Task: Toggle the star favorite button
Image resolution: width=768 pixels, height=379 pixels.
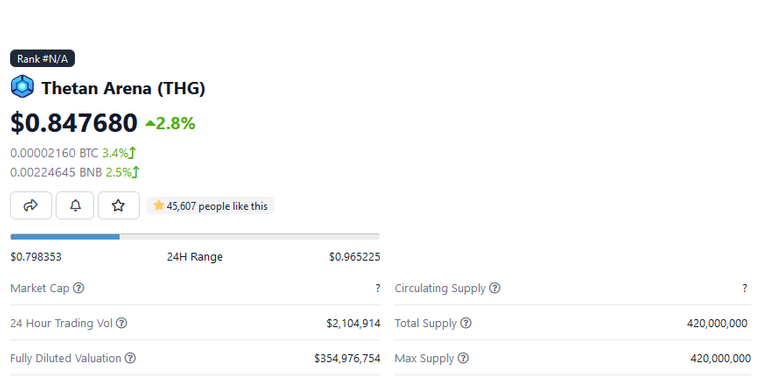Action: pyautogui.click(x=119, y=206)
